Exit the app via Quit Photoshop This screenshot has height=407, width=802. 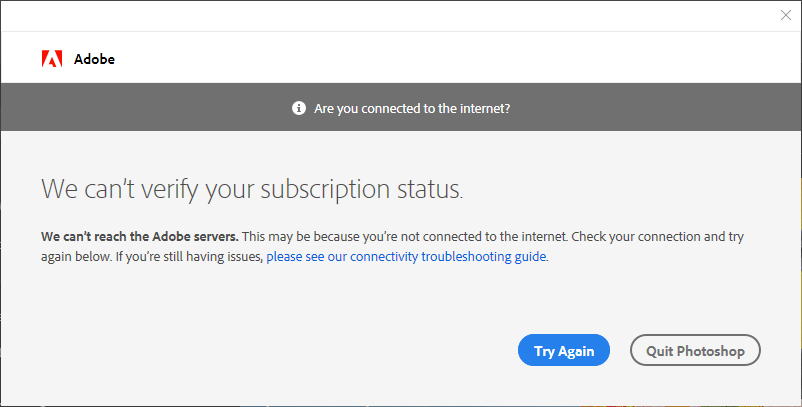tap(695, 350)
